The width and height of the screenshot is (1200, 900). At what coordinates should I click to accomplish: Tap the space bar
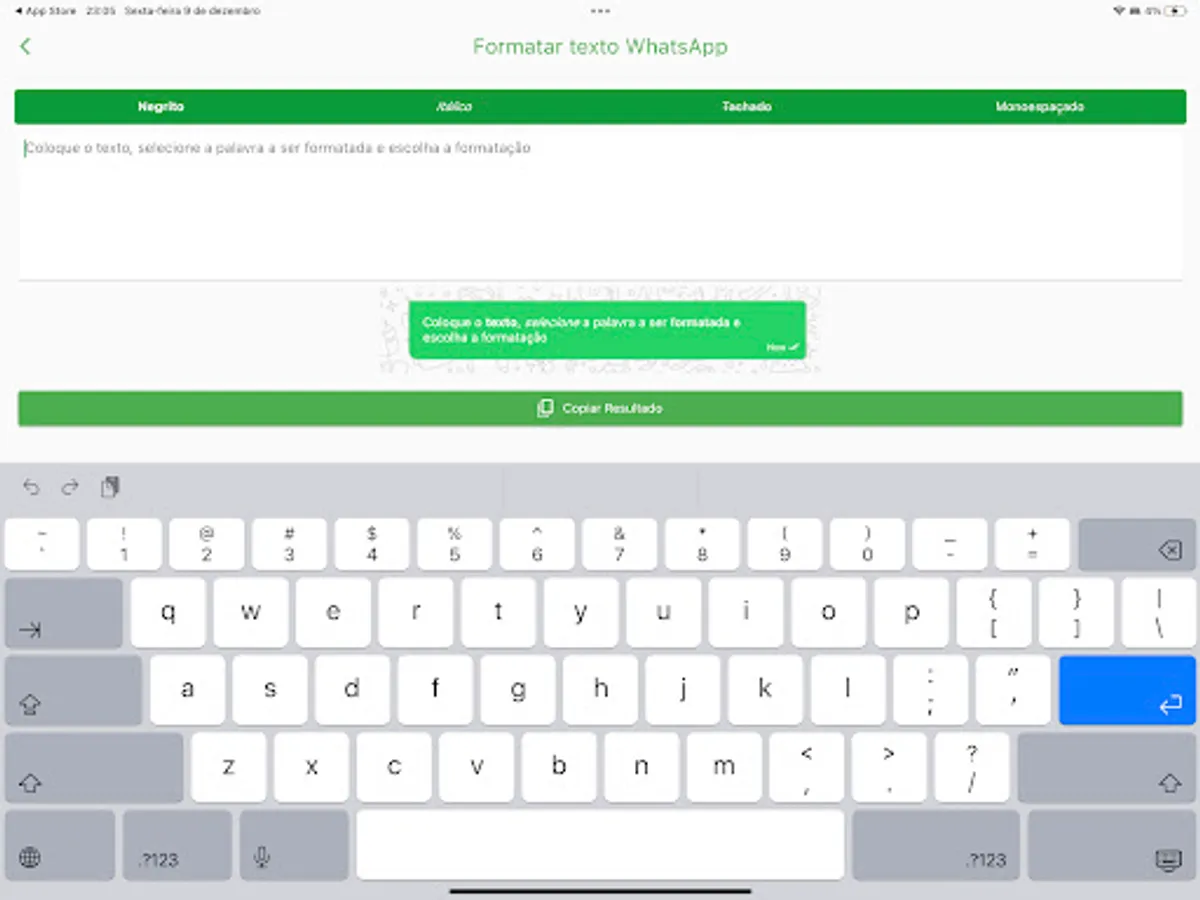click(x=600, y=845)
